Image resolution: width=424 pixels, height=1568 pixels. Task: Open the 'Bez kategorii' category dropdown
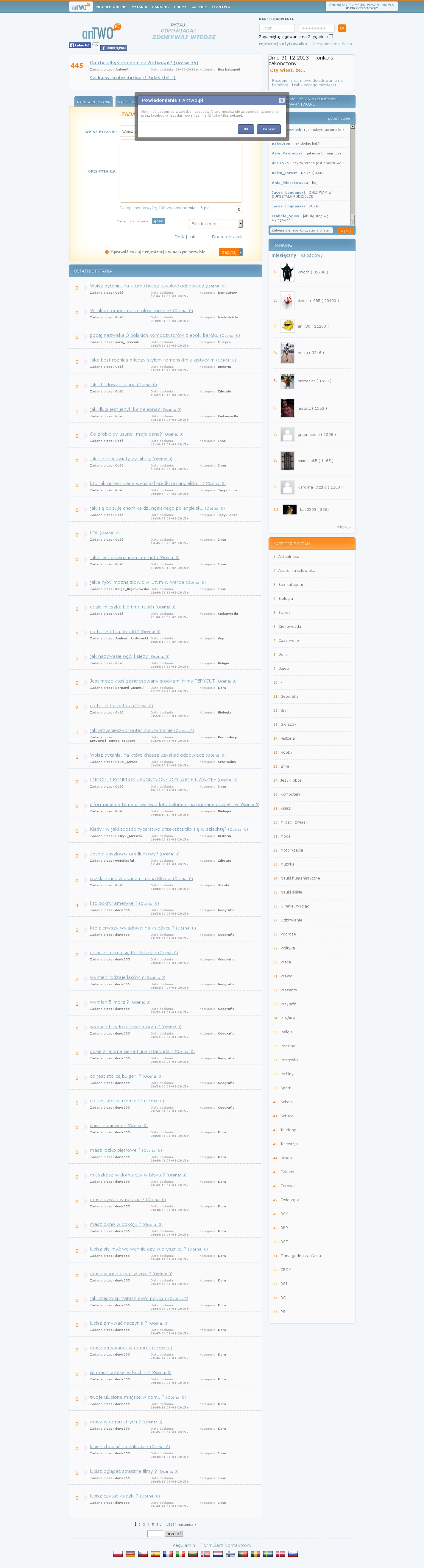click(x=216, y=223)
